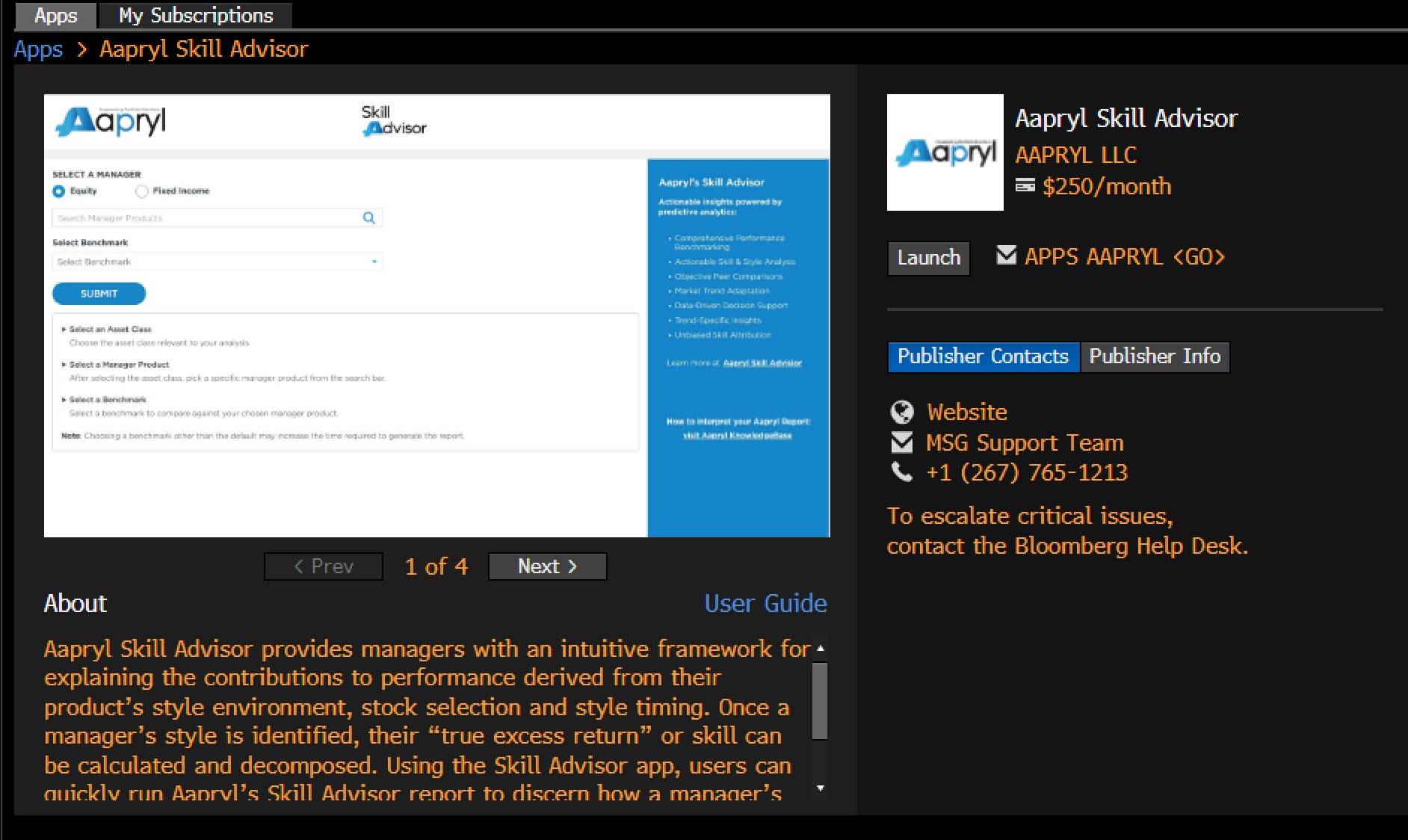Open the My Subscriptions tab
Image resolution: width=1408 pixels, height=840 pixels.
(x=196, y=15)
